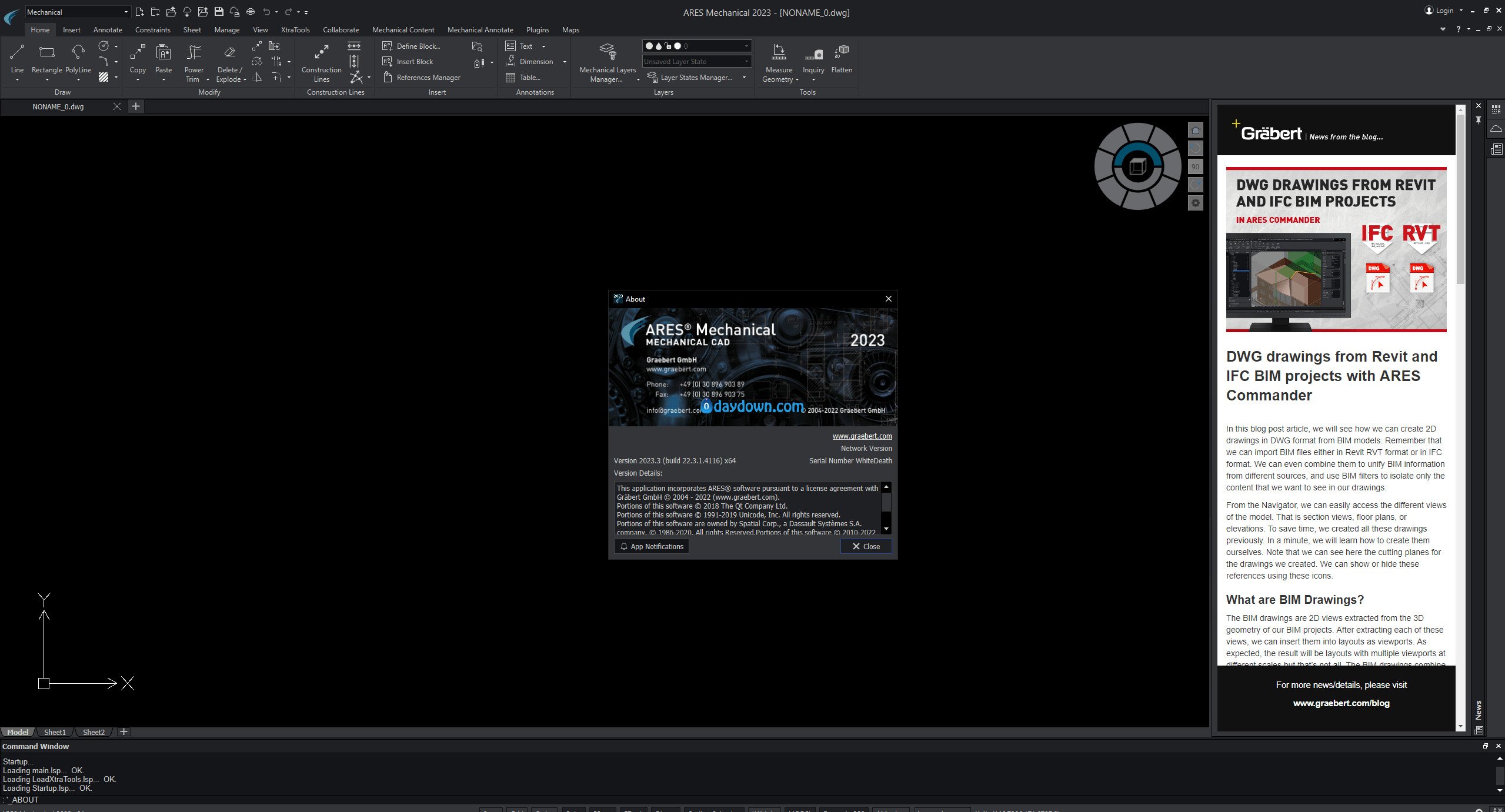Open the References Manager

click(421, 77)
